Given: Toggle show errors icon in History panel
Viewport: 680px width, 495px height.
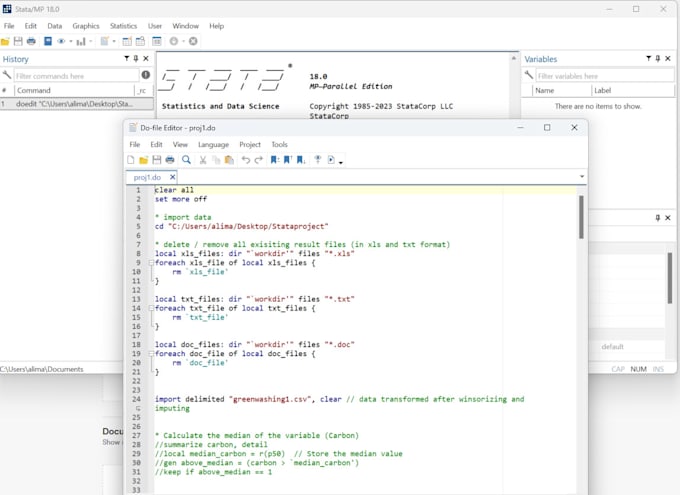Looking at the screenshot, I should [146, 75].
